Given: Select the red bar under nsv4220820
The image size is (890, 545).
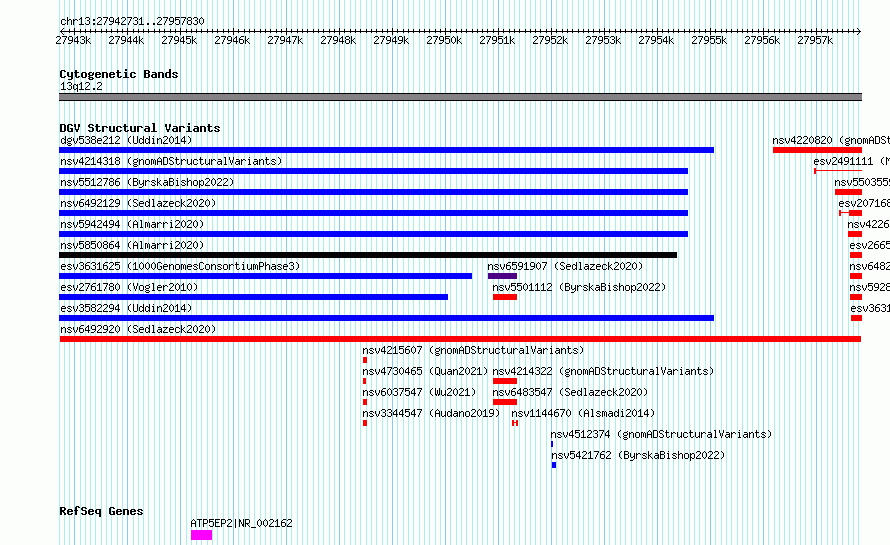Looking at the screenshot, I should tap(817, 150).
